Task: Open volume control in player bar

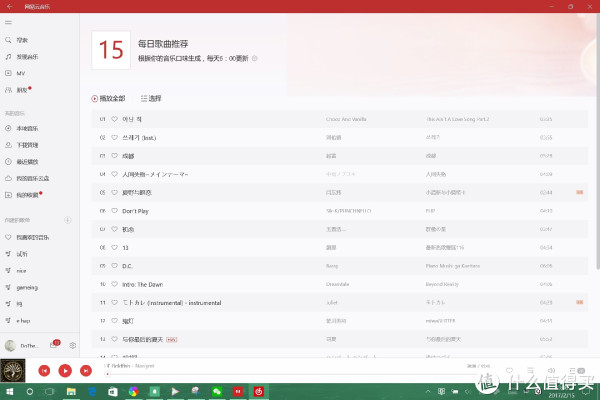Action: click(x=551, y=370)
